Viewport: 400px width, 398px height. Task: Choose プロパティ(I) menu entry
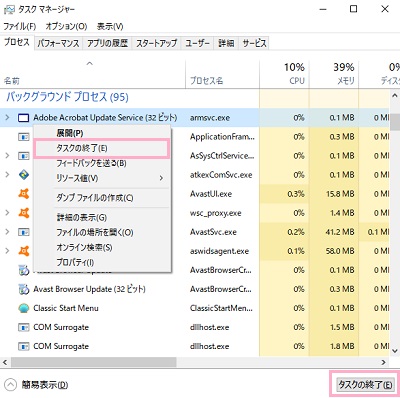[x=102, y=263]
